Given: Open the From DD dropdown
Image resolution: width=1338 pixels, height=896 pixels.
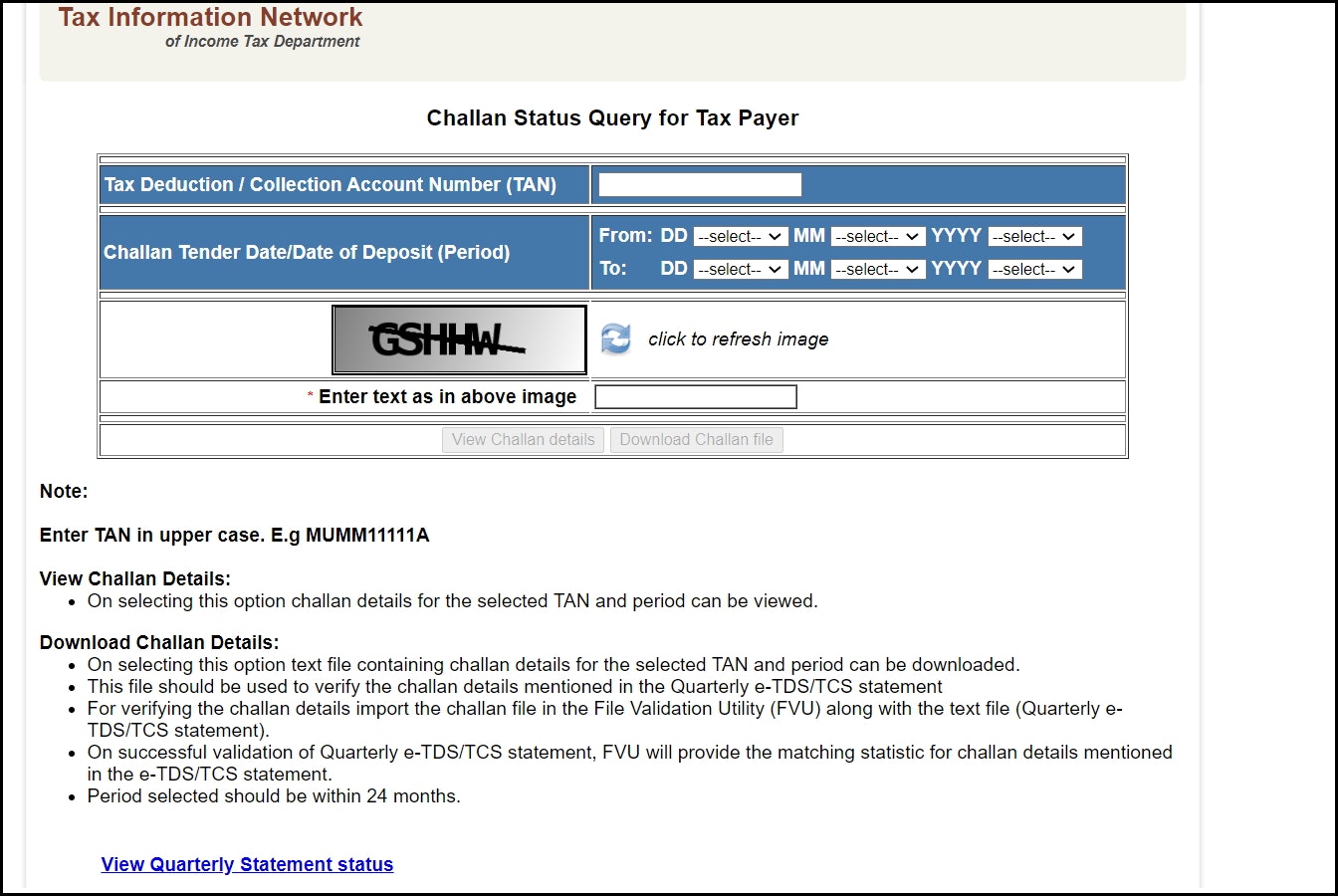Looking at the screenshot, I should [741, 236].
